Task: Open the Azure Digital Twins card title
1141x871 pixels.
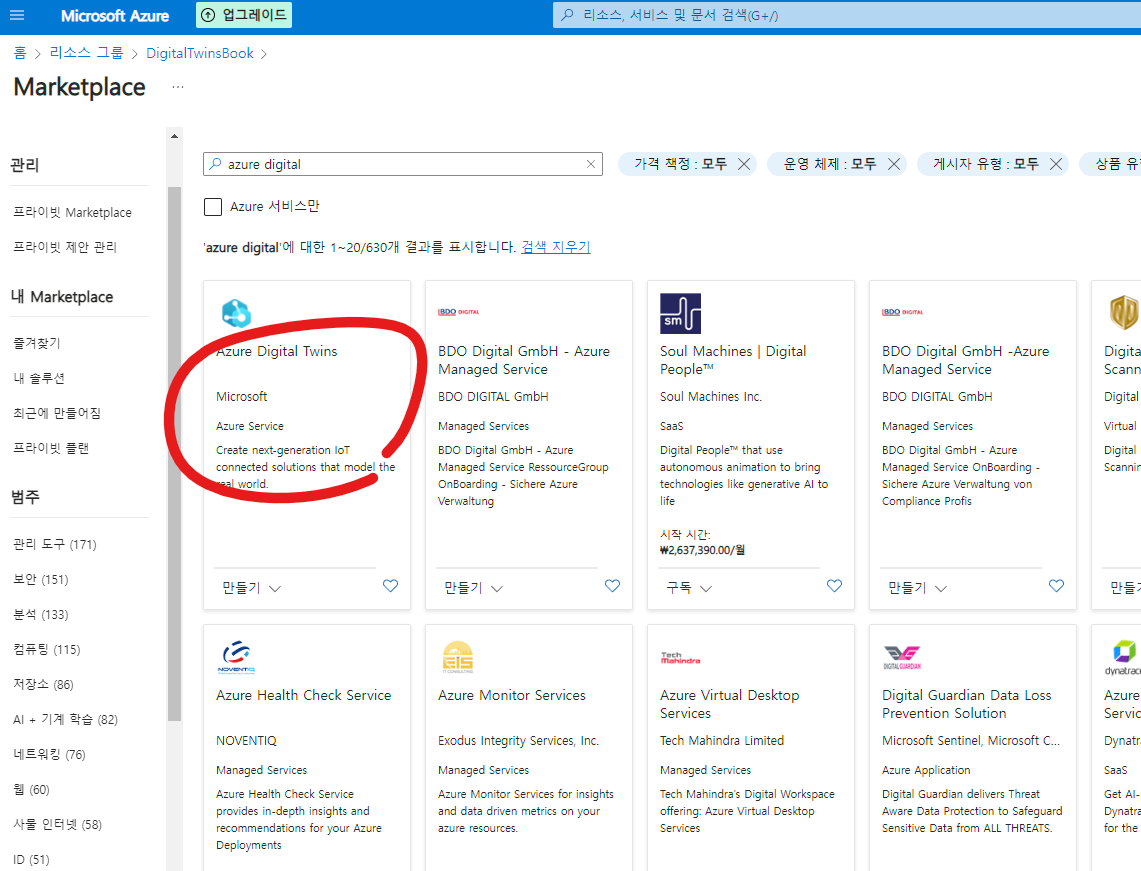Action: click(x=277, y=351)
